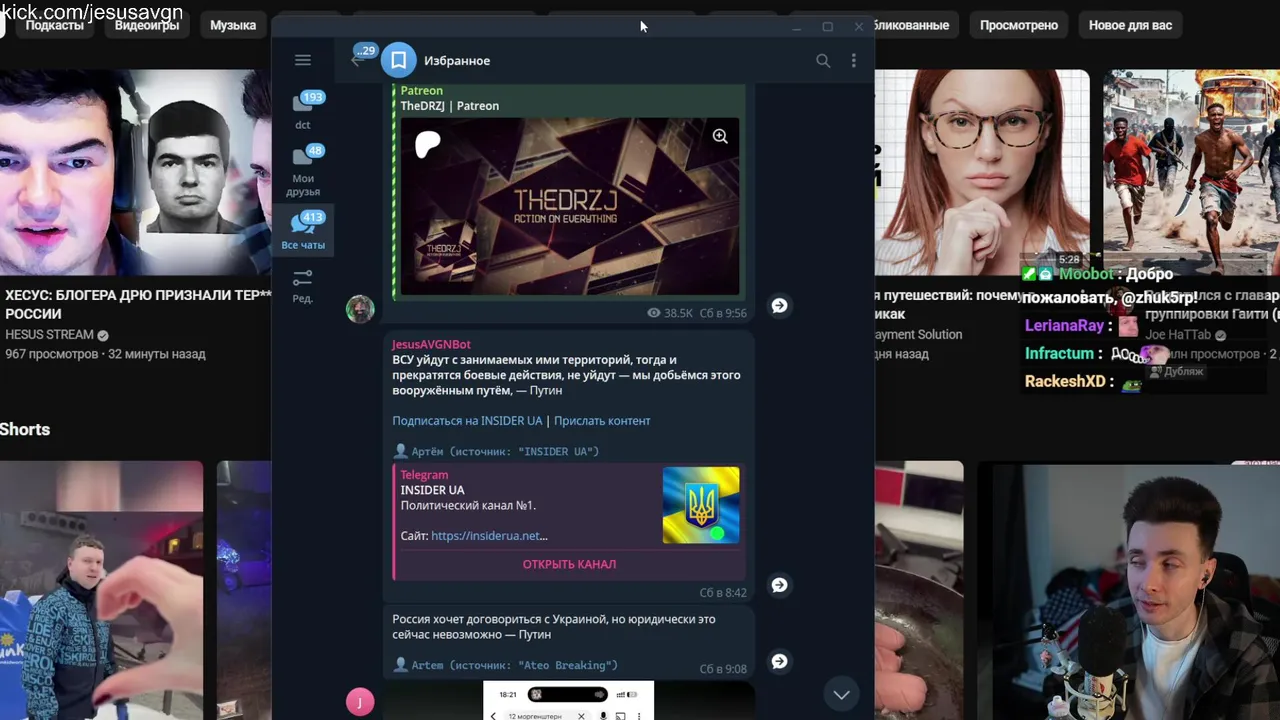This screenshot has height=720, width=1280.
Task: Open the Ред. folder editor
Action: tap(303, 286)
